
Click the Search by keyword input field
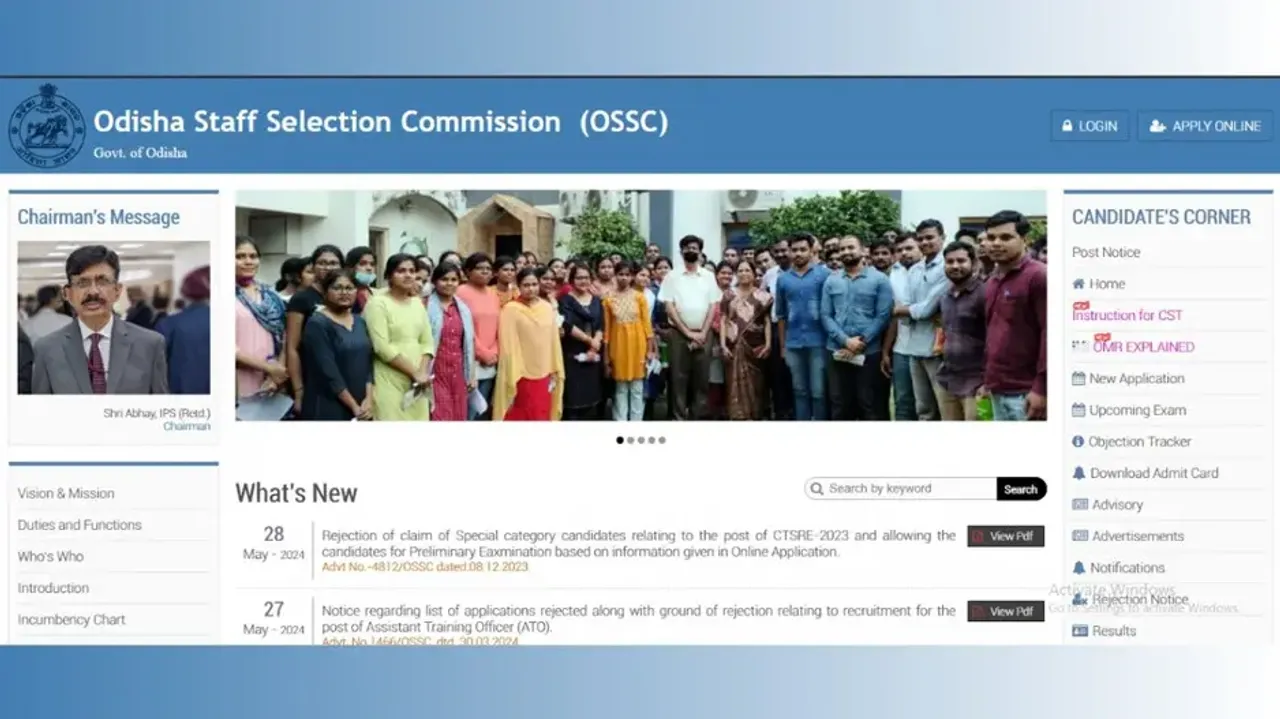(x=900, y=488)
